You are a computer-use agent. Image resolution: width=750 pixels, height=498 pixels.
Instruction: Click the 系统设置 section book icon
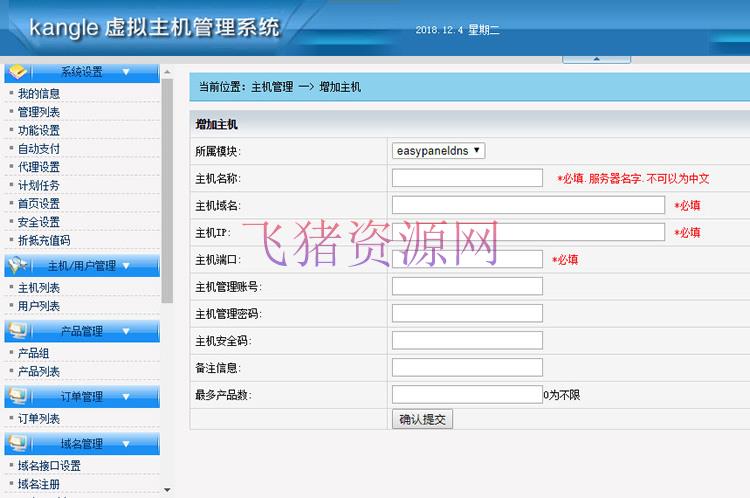pos(18,71)
